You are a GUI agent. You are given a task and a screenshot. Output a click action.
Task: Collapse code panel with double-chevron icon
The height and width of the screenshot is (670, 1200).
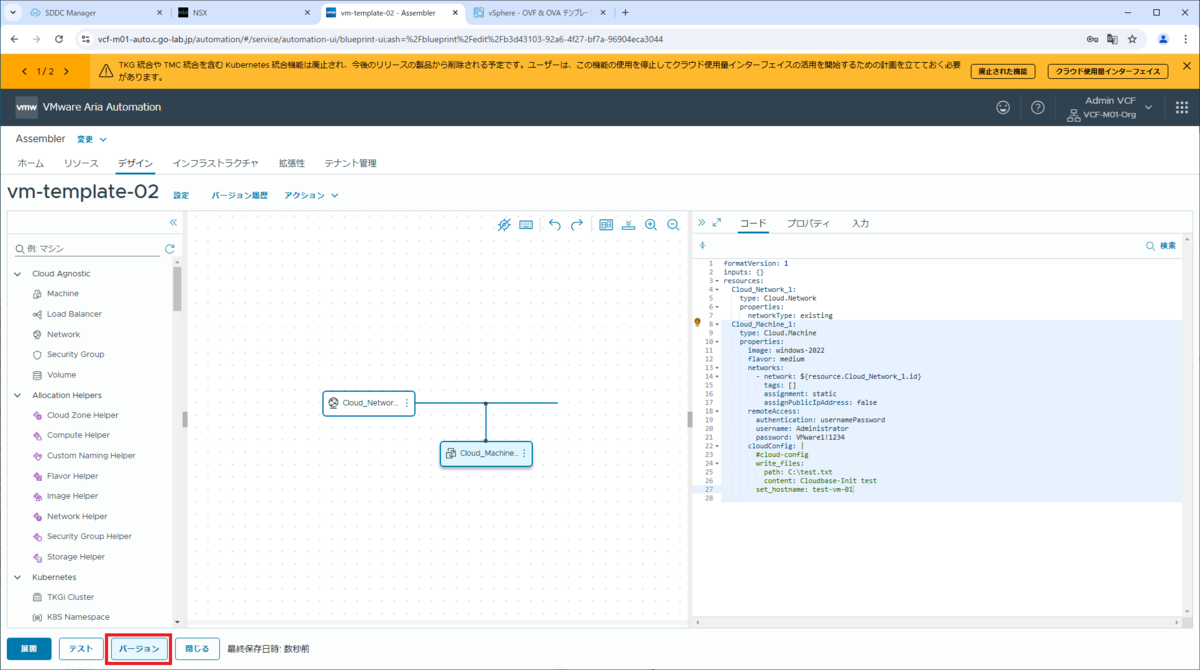[x=701, y=223]
